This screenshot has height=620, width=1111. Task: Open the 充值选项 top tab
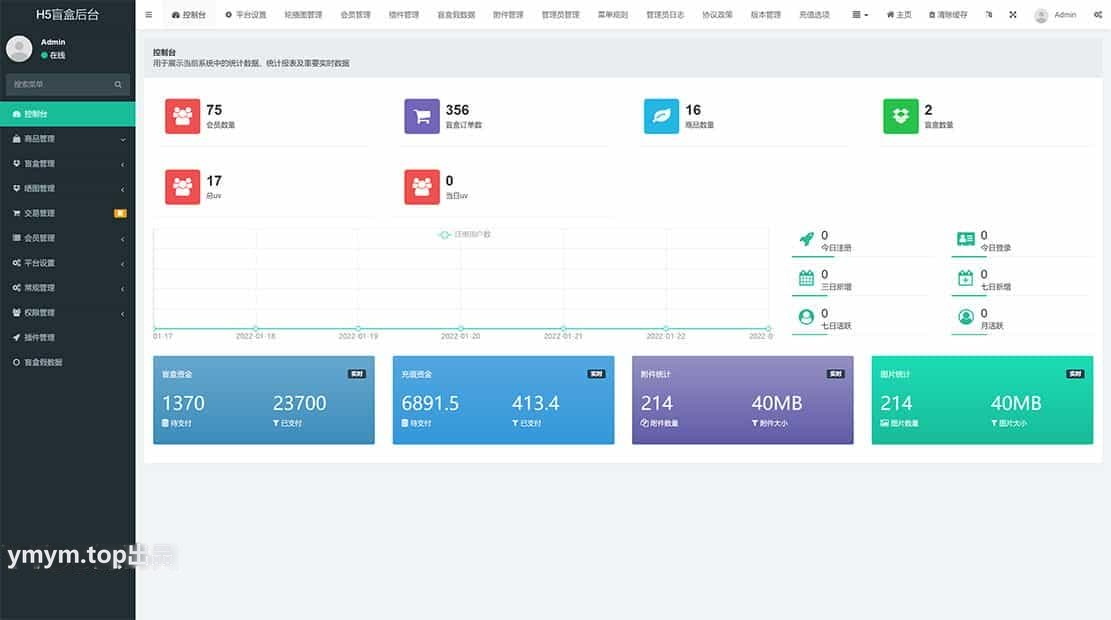pyautogui.click(x=814, y=14)
